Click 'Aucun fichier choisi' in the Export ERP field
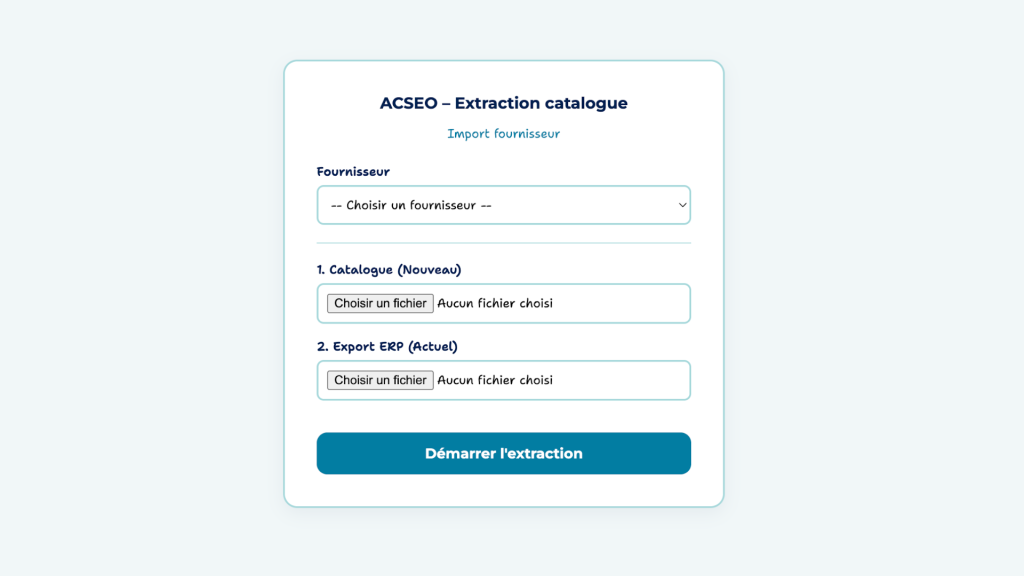 tap(495, 380)
